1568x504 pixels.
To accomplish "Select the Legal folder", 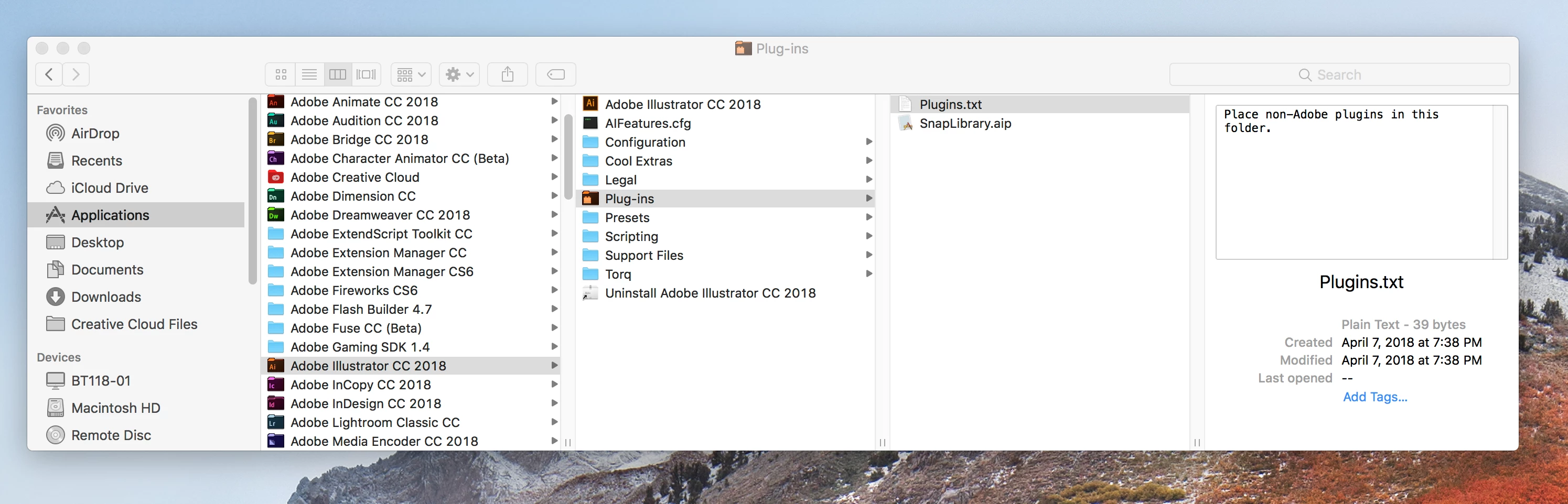I will point(725,179).
